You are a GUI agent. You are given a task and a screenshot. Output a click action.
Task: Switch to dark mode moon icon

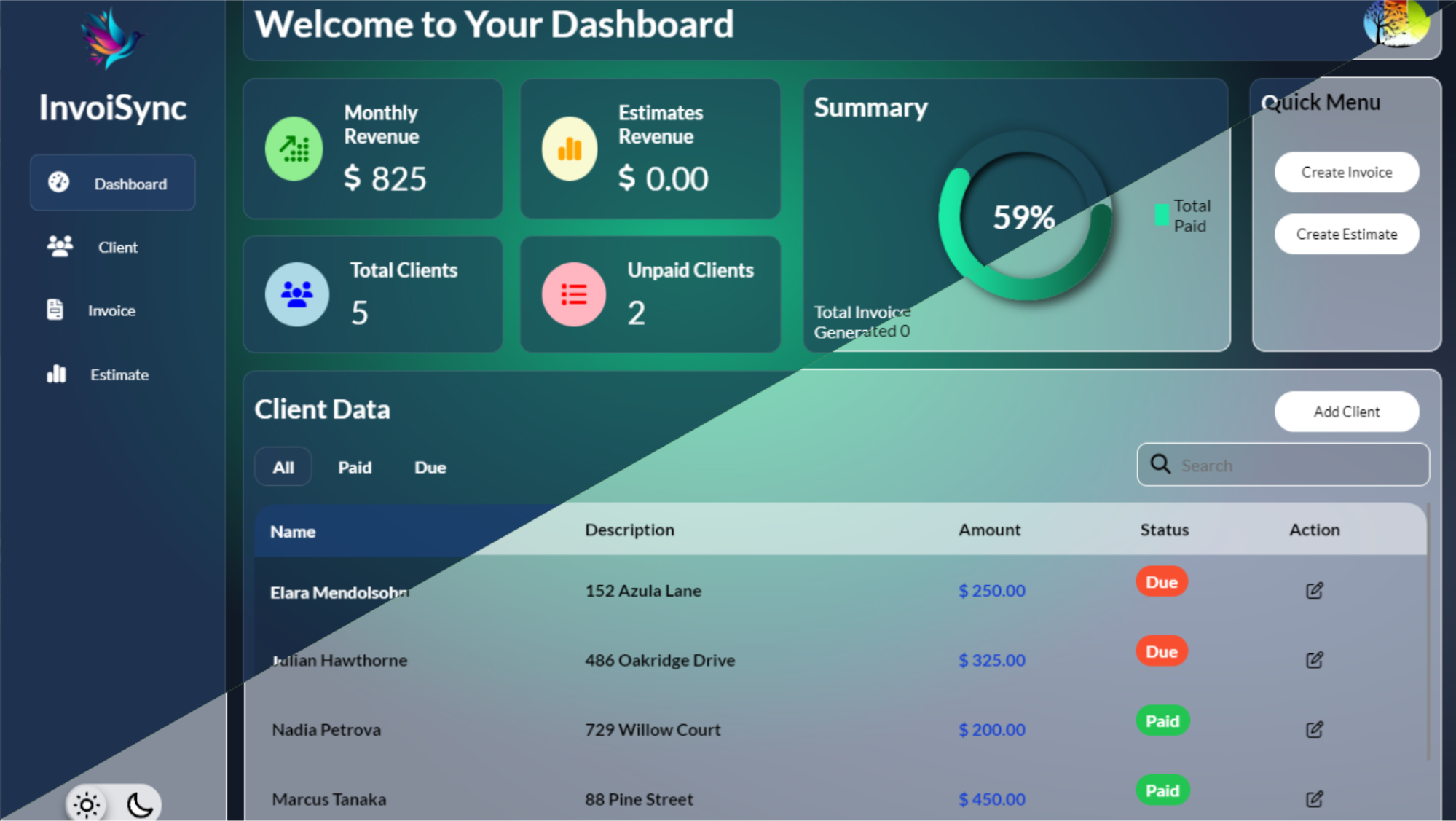coord(140,805)
